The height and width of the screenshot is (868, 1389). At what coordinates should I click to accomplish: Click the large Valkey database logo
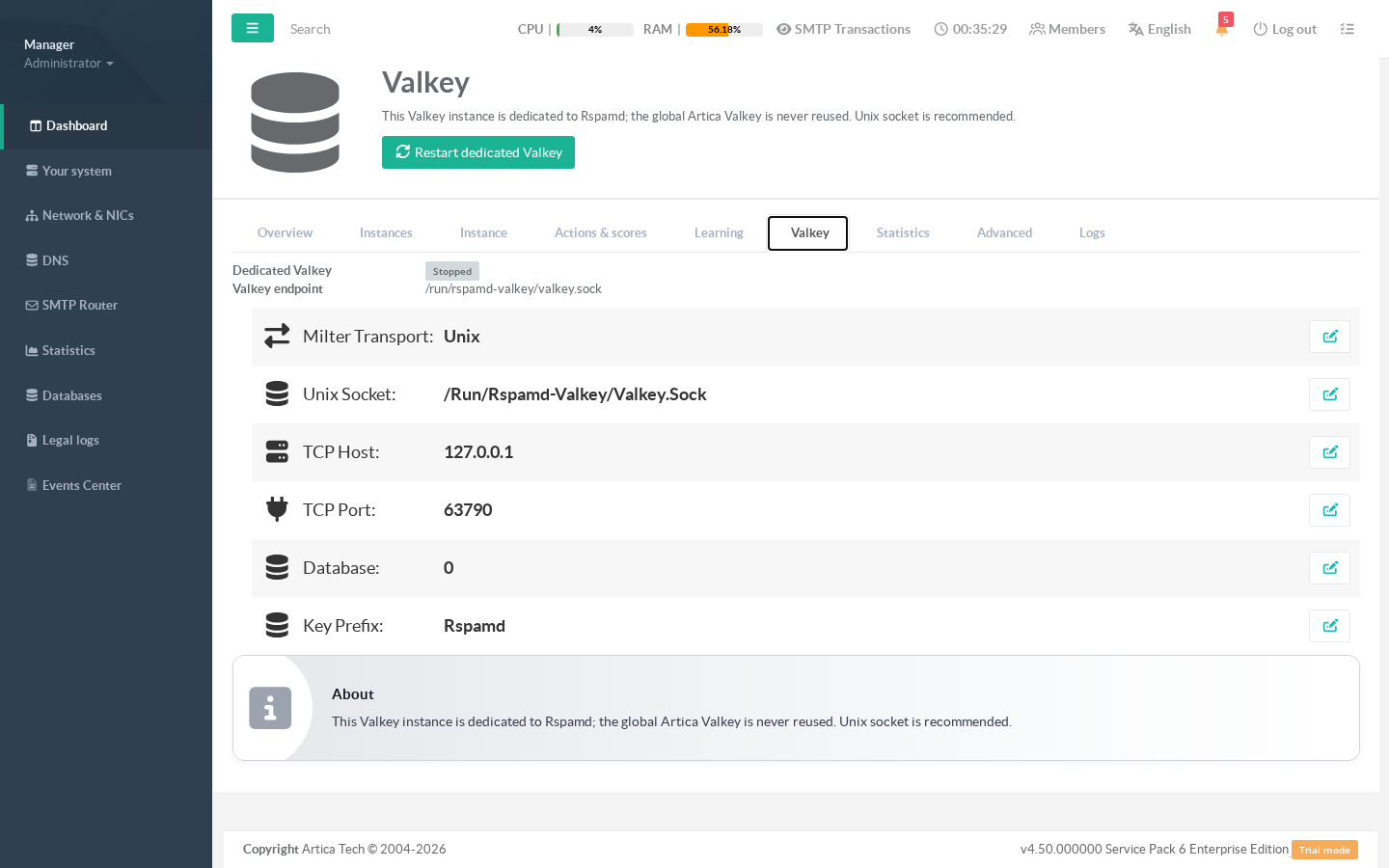pyautogui.click(x=295, y=122)
